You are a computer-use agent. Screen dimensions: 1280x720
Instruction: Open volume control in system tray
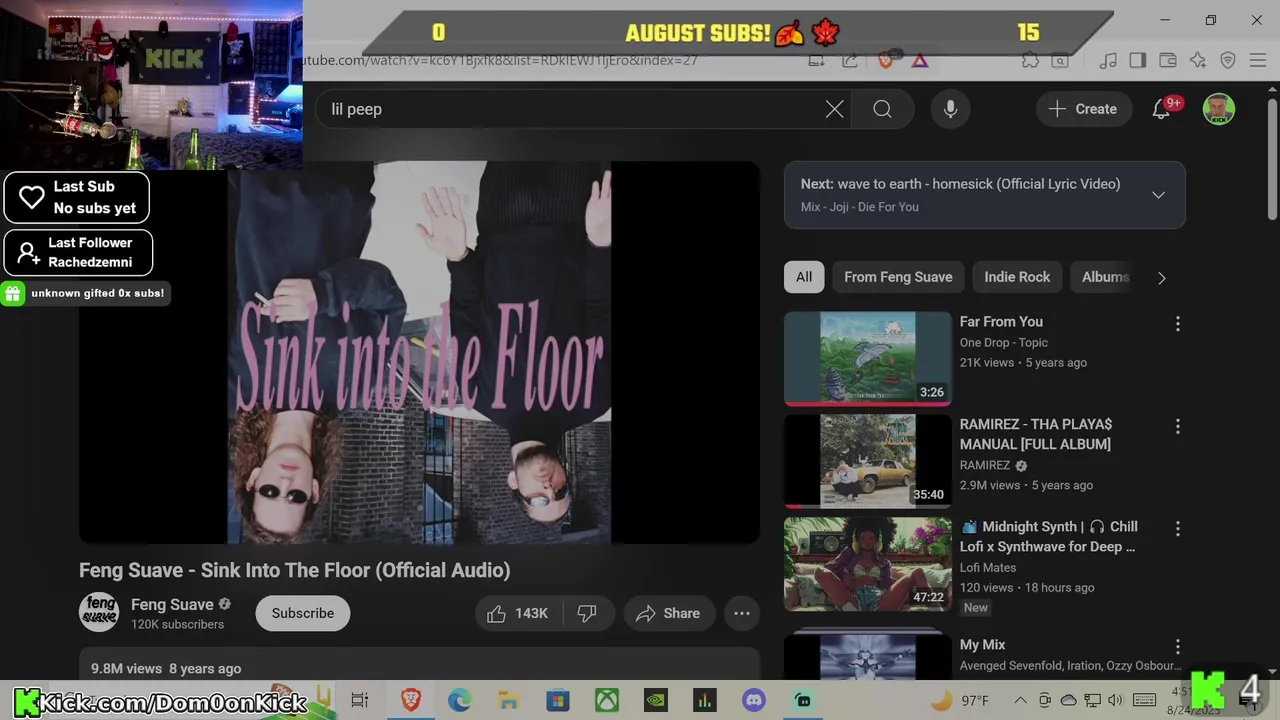coord(1116,700)
